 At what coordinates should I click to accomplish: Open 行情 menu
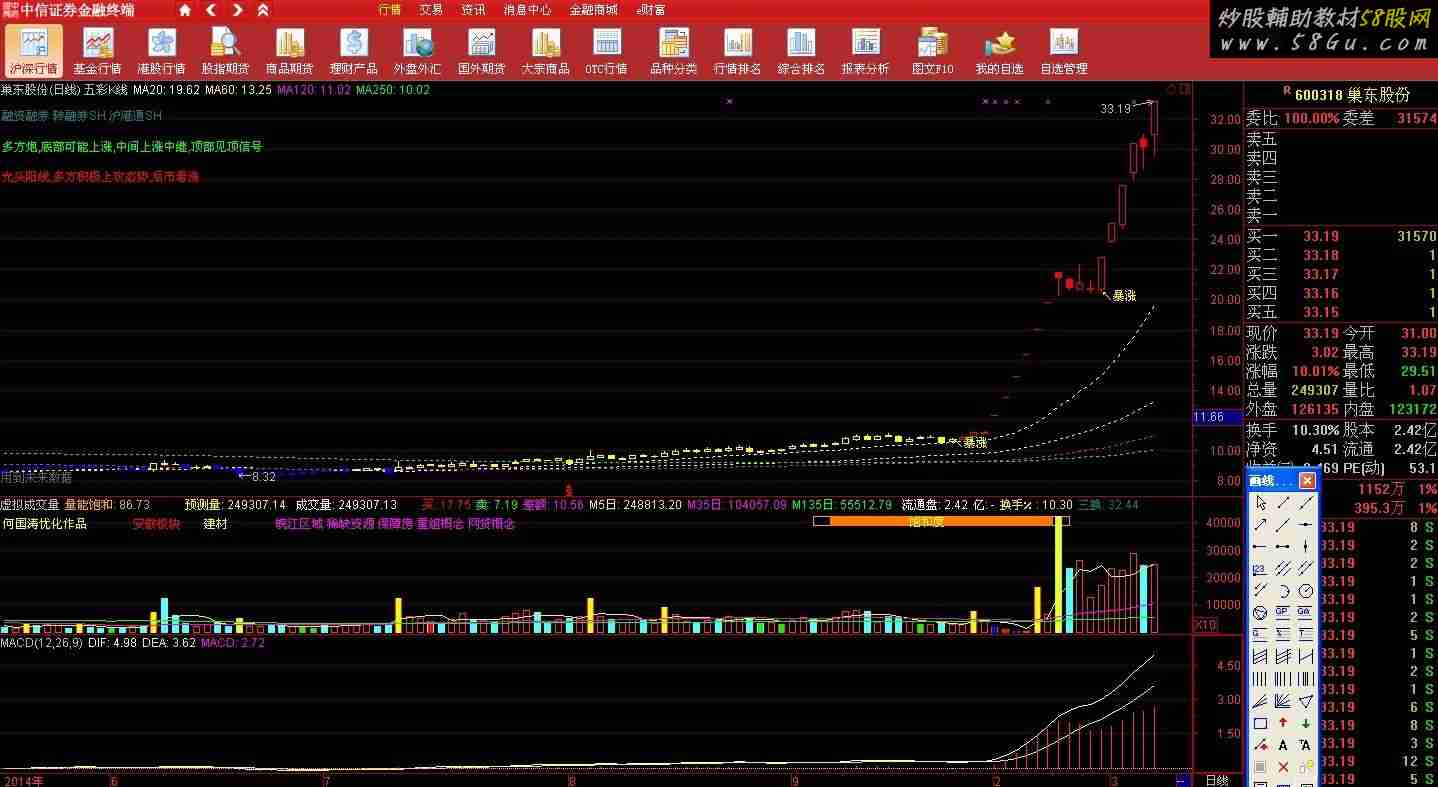[x=390, y=10]
